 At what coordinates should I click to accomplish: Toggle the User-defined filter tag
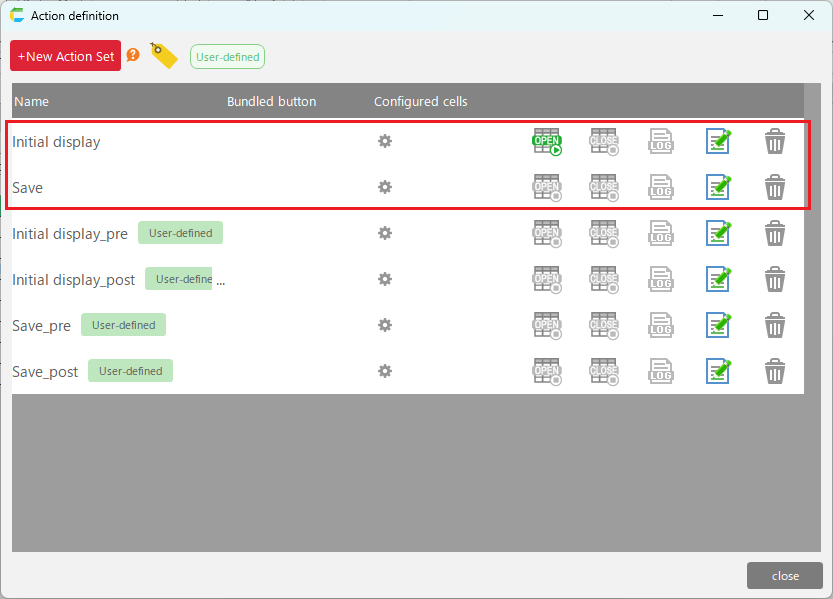(227, 57)
